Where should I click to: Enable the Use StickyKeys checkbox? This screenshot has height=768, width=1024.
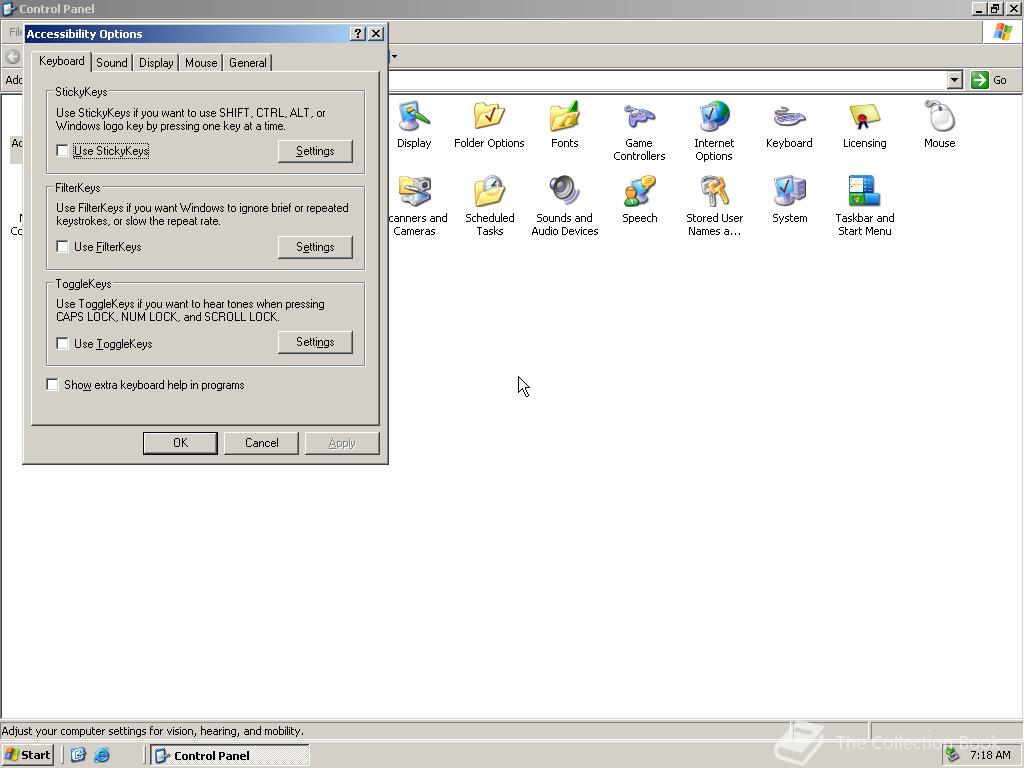62,151
